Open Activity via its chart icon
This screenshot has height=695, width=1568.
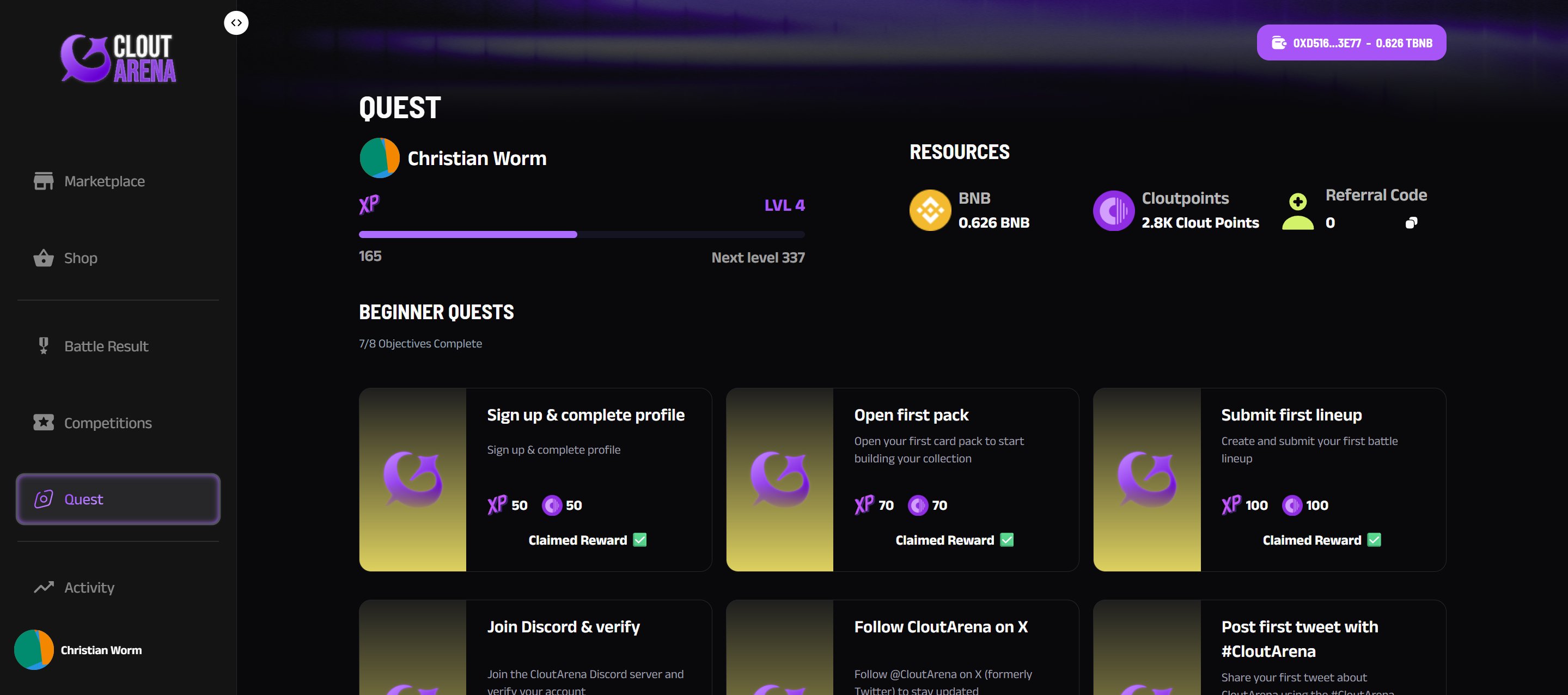pyautogui.click(x=42, y=587)
